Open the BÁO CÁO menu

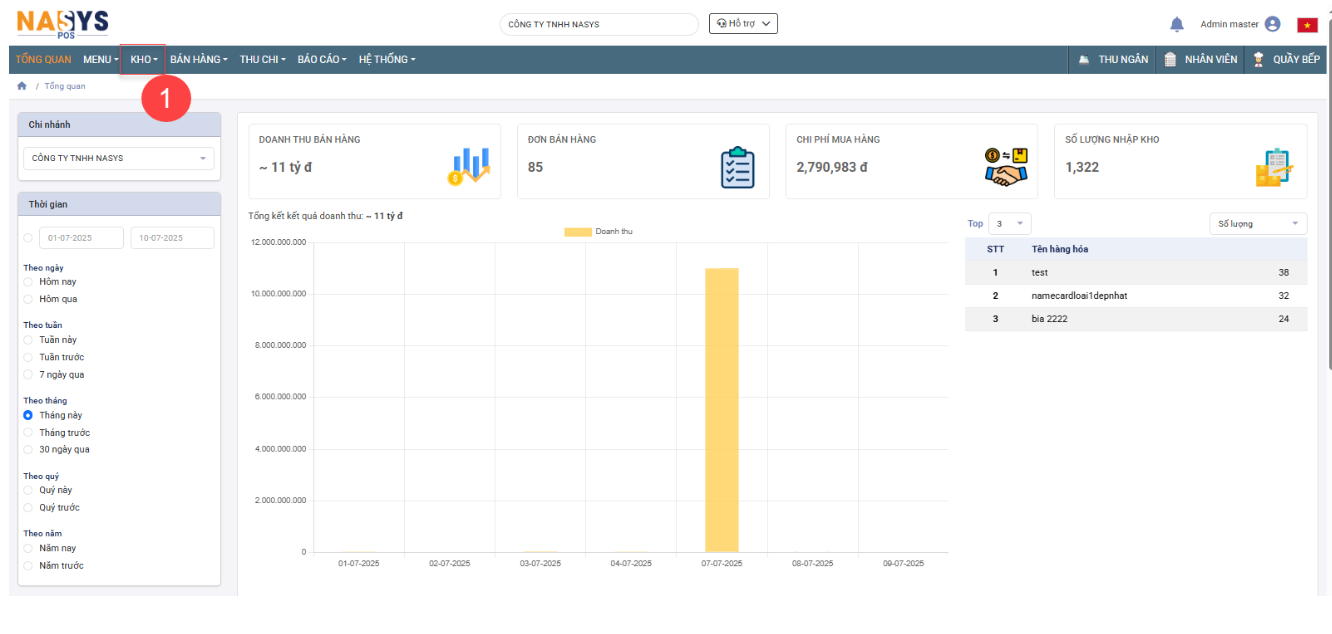coord(321,60)
